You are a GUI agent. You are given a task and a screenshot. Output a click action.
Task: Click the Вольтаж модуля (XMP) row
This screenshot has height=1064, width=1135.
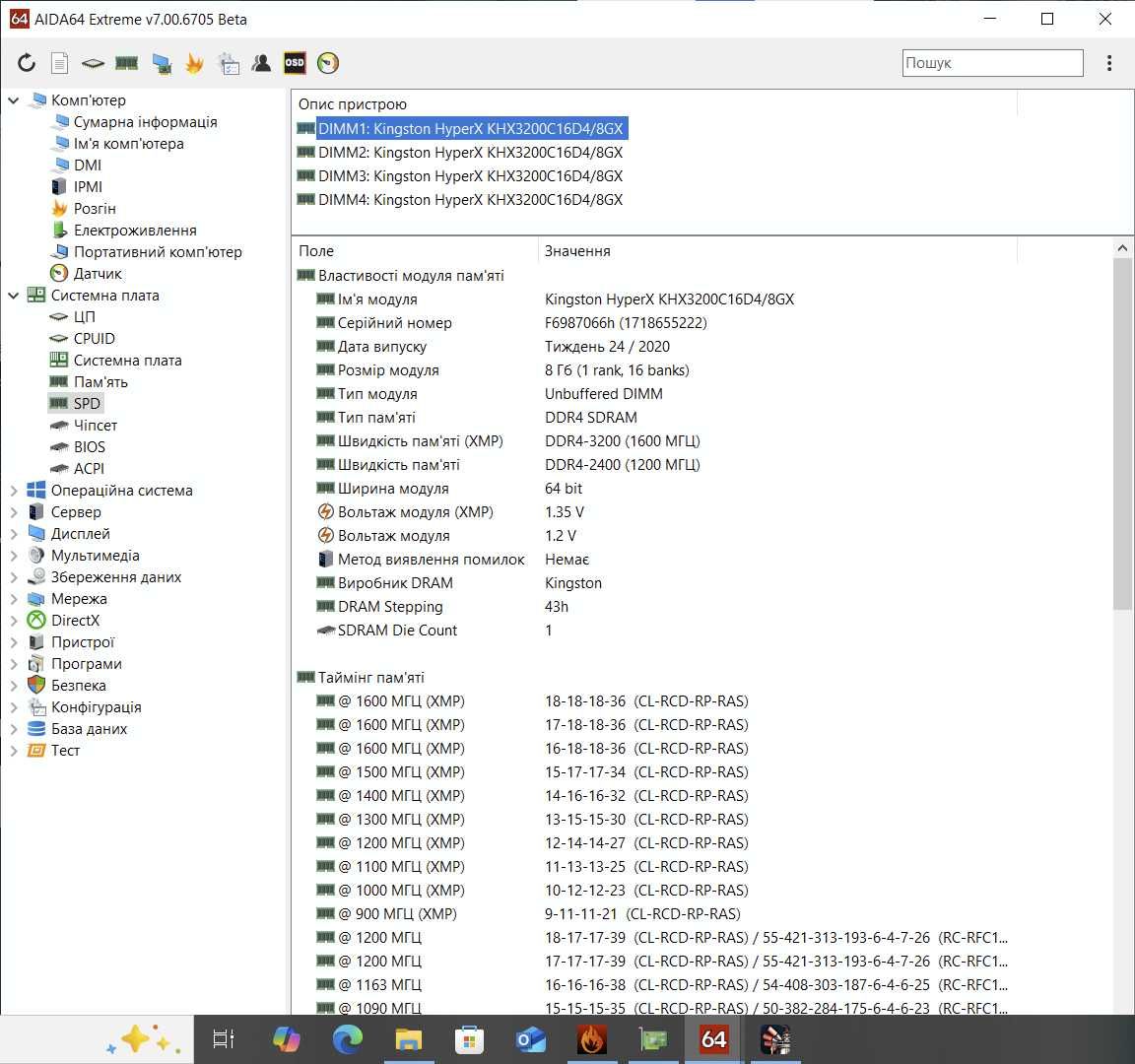[x=702, y=512]
